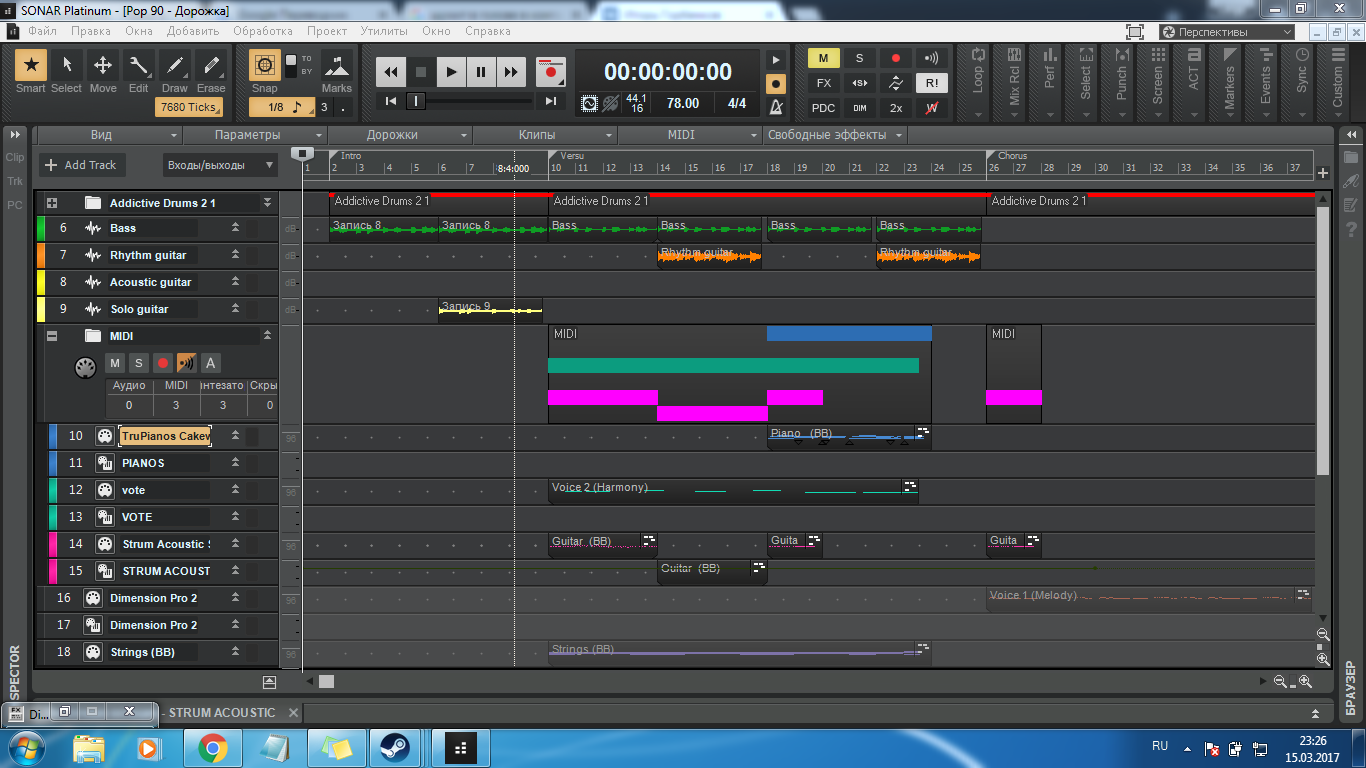Stop playback in the transport

click(x=421, y=72)
